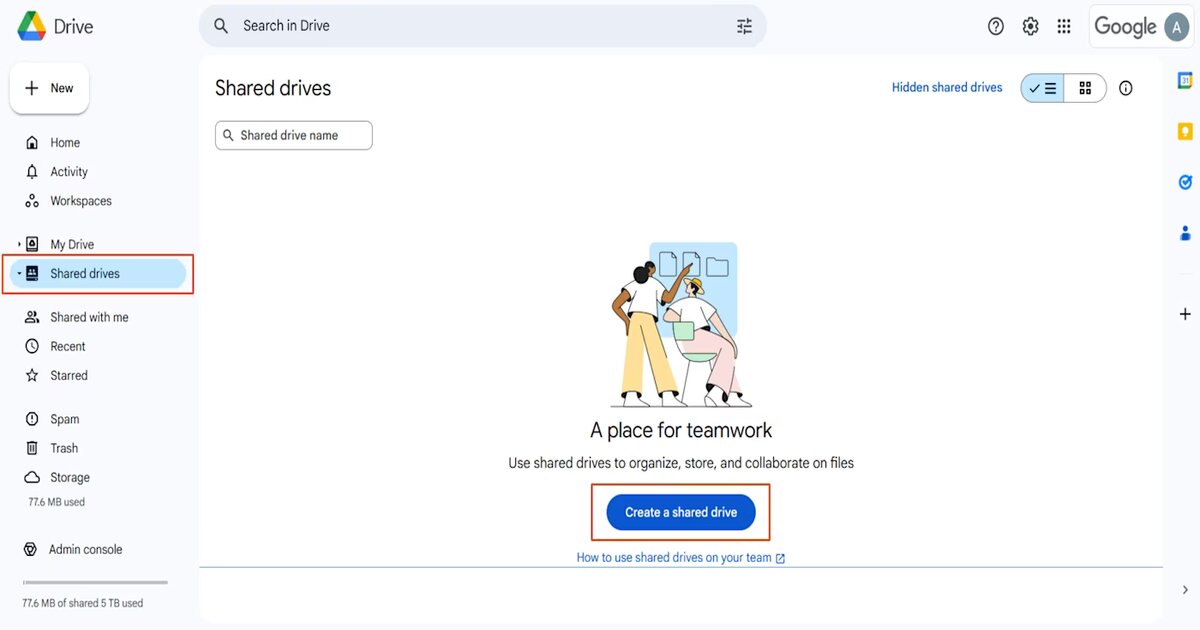This screenshot has height=630, width=1200.
Task: View details using the info icon
Action: (1125, 88)
